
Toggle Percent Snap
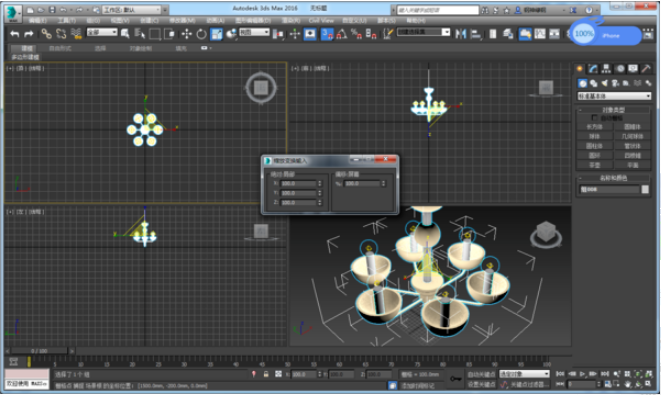tap(357, 34)
